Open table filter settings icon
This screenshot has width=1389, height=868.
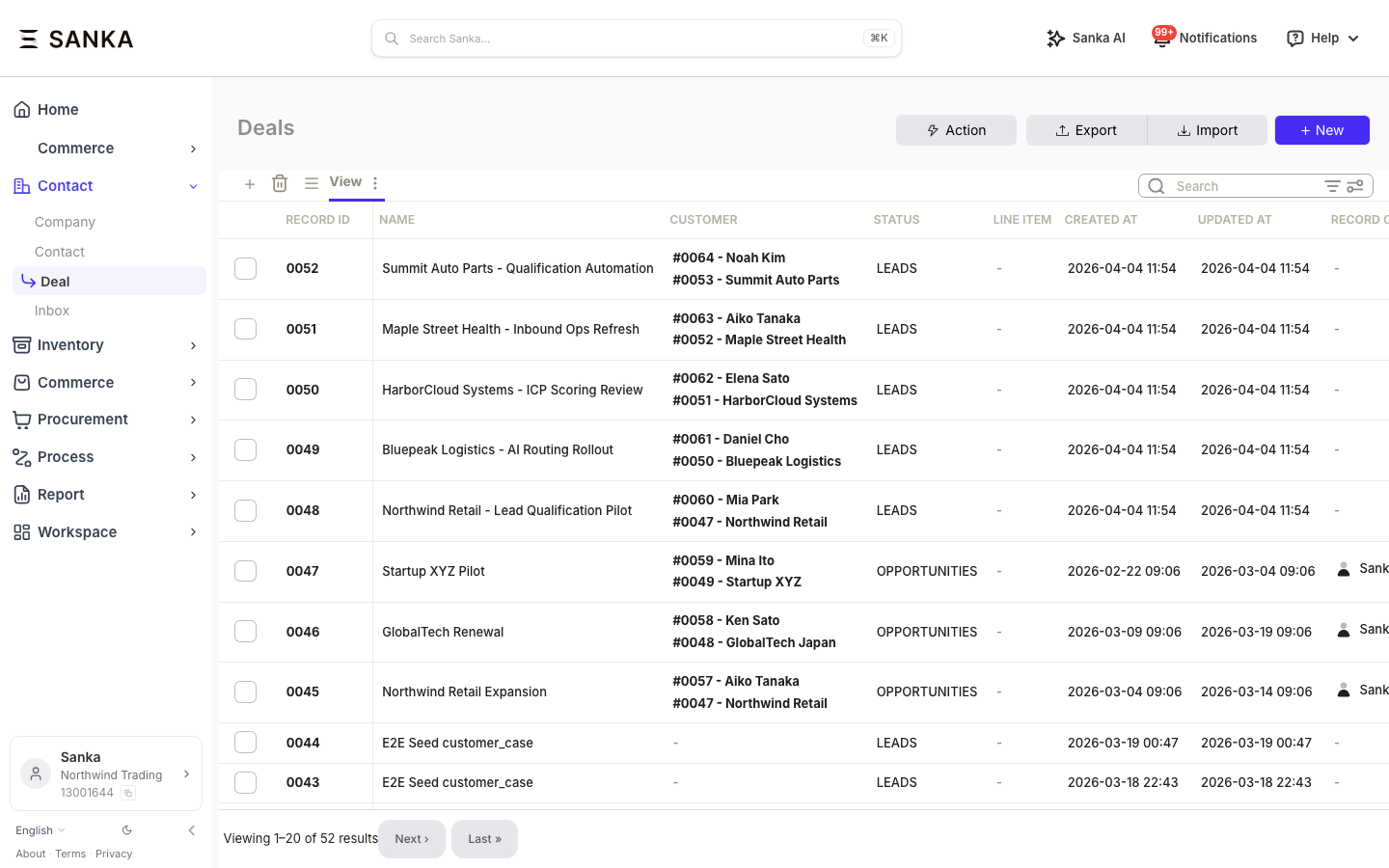click(x=1355, y=186)
